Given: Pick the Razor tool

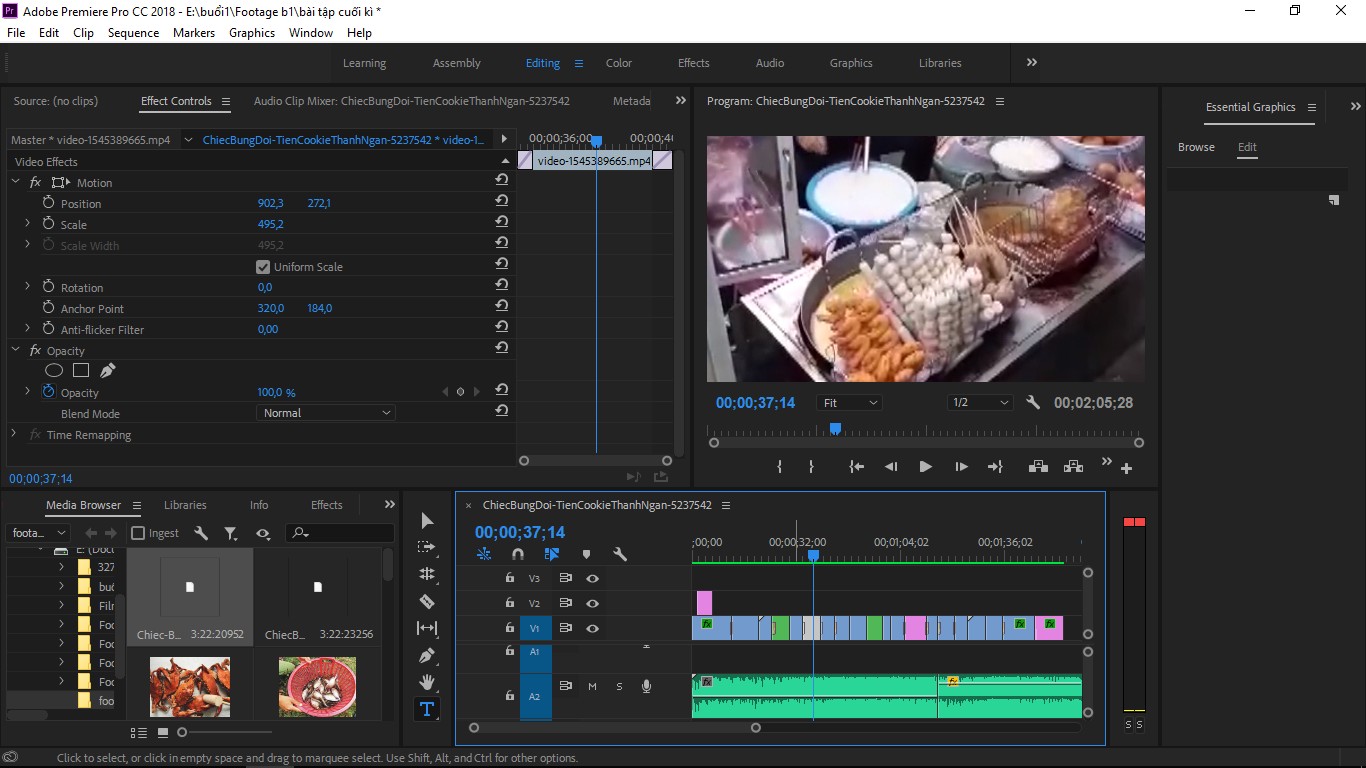Looking at the screenshot, I should [x=427, y=601].
